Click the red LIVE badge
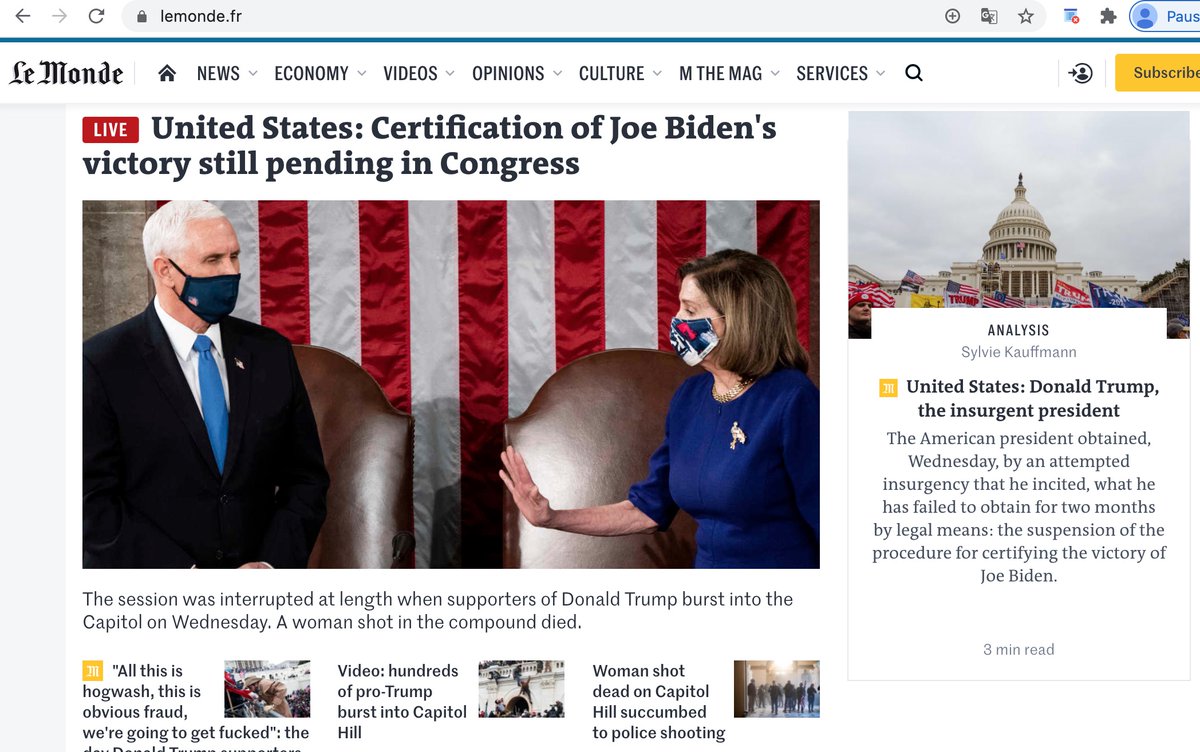Screen dimensions: 1200x752 point(110,129)
